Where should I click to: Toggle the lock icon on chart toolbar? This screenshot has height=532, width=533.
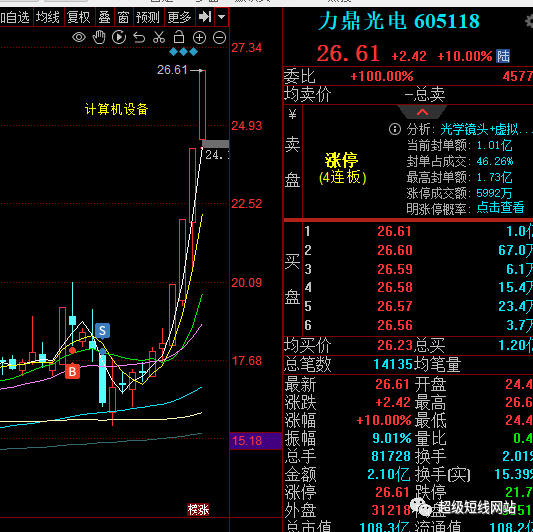point(179,37)
